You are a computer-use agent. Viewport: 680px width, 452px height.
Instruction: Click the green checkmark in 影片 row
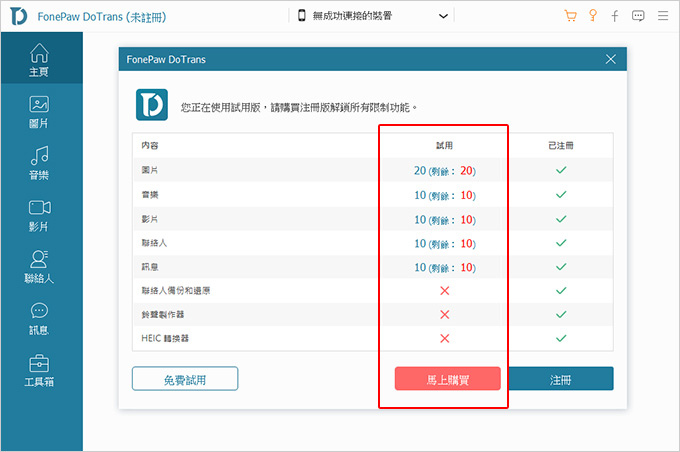[561, 219]
